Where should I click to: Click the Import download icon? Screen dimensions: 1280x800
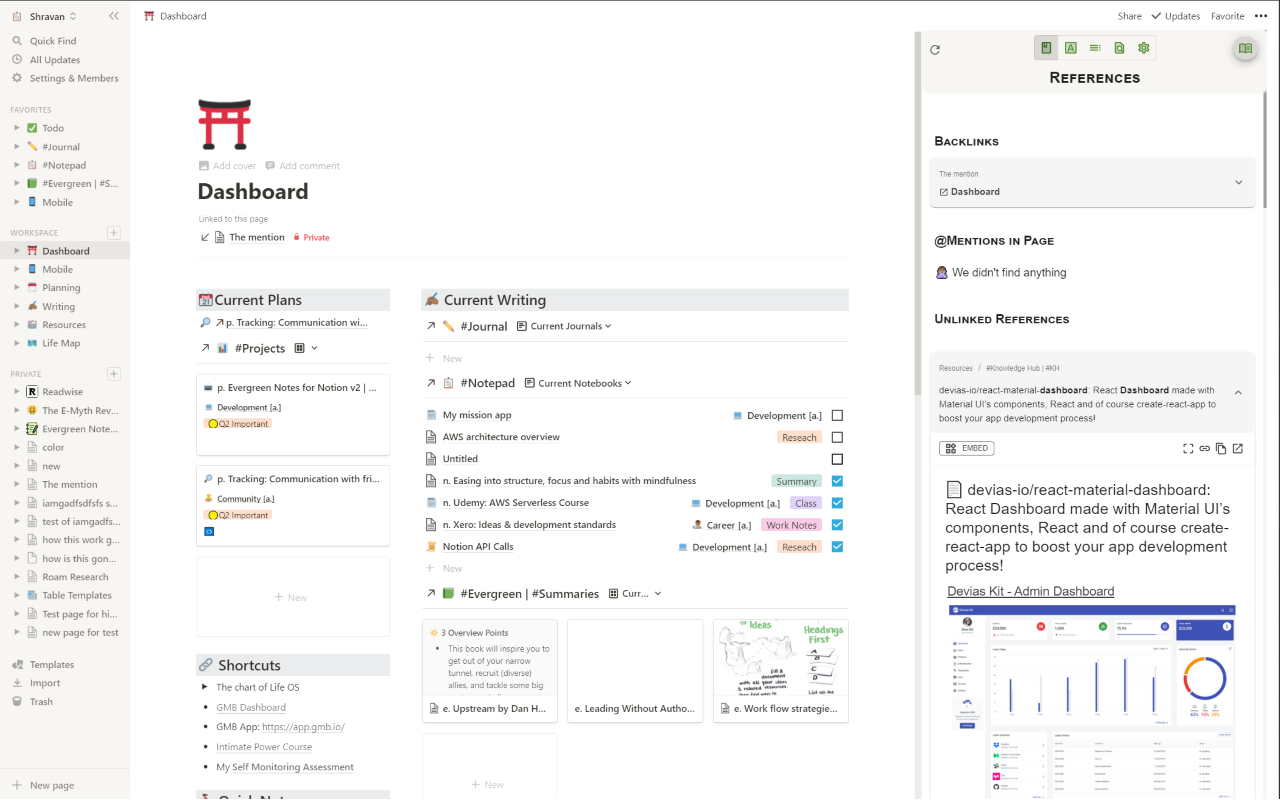(x=17, y=683)
